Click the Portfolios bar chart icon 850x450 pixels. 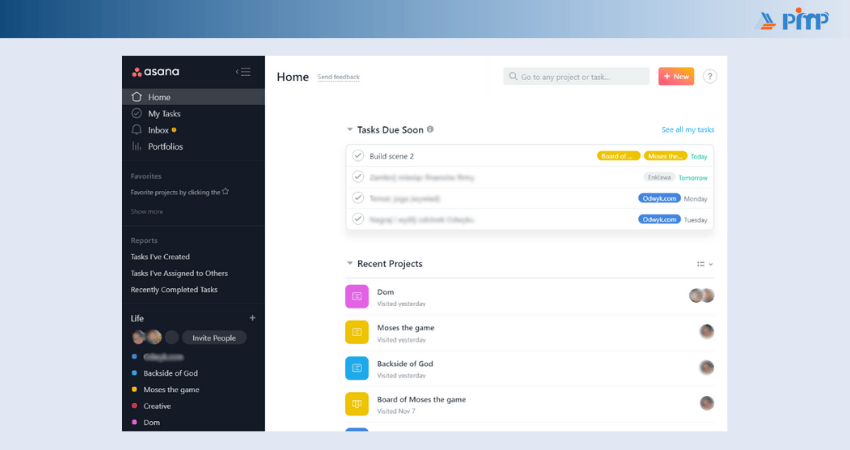pos(137,146)
